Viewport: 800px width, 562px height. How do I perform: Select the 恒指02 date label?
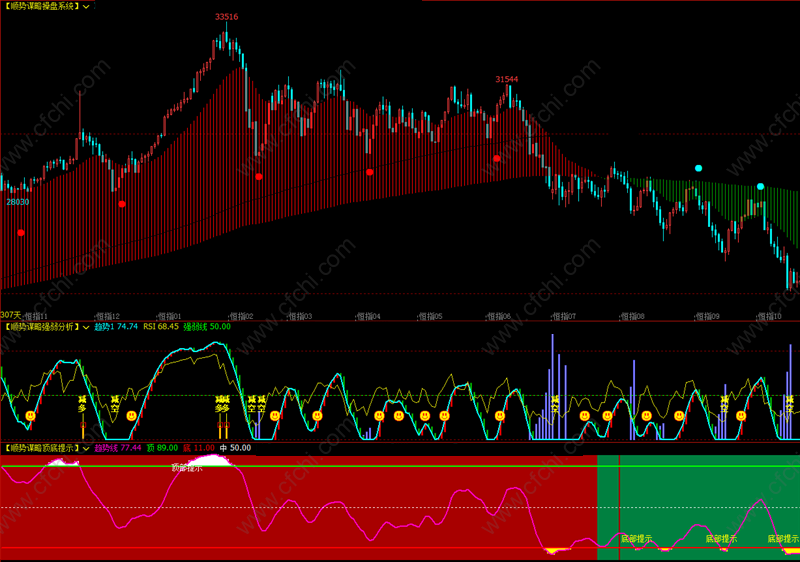click(x=241, y=316)
